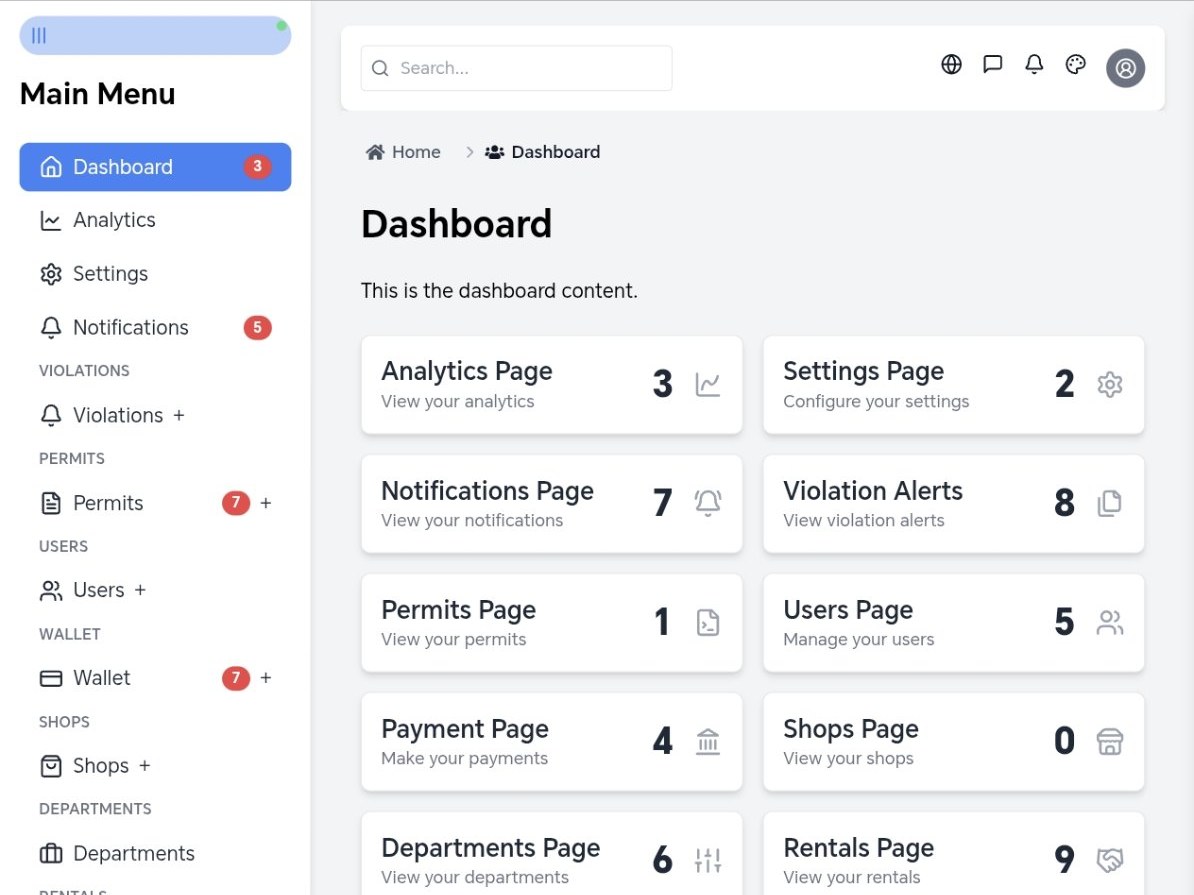Click the Payment Page bank icon
The image size is (1194, 895).
coord(707,740)
